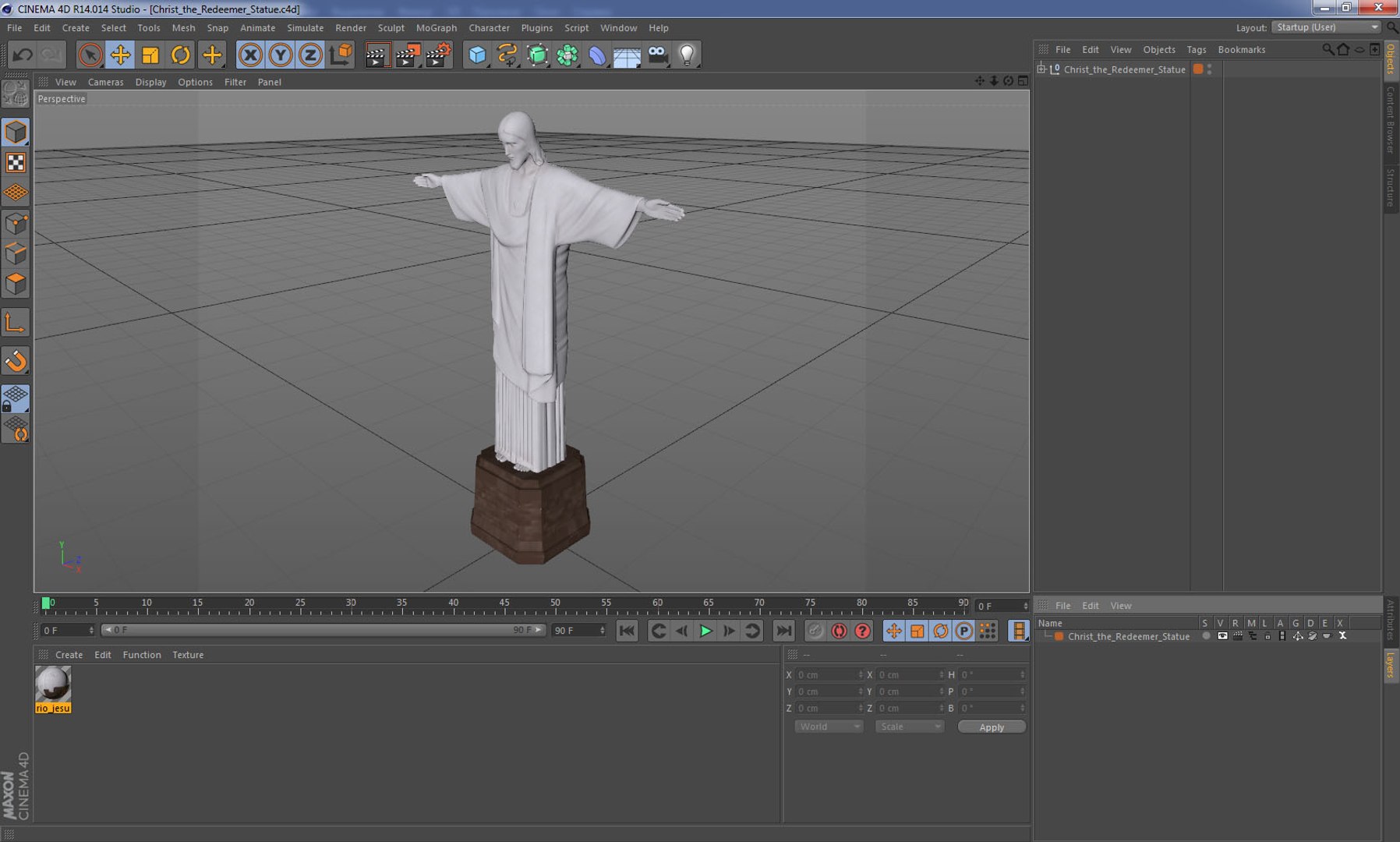This screenshot has width=1400, height=842.
Task: Click Make Editable icon in left palette
Action: click(x=16, y=94)
